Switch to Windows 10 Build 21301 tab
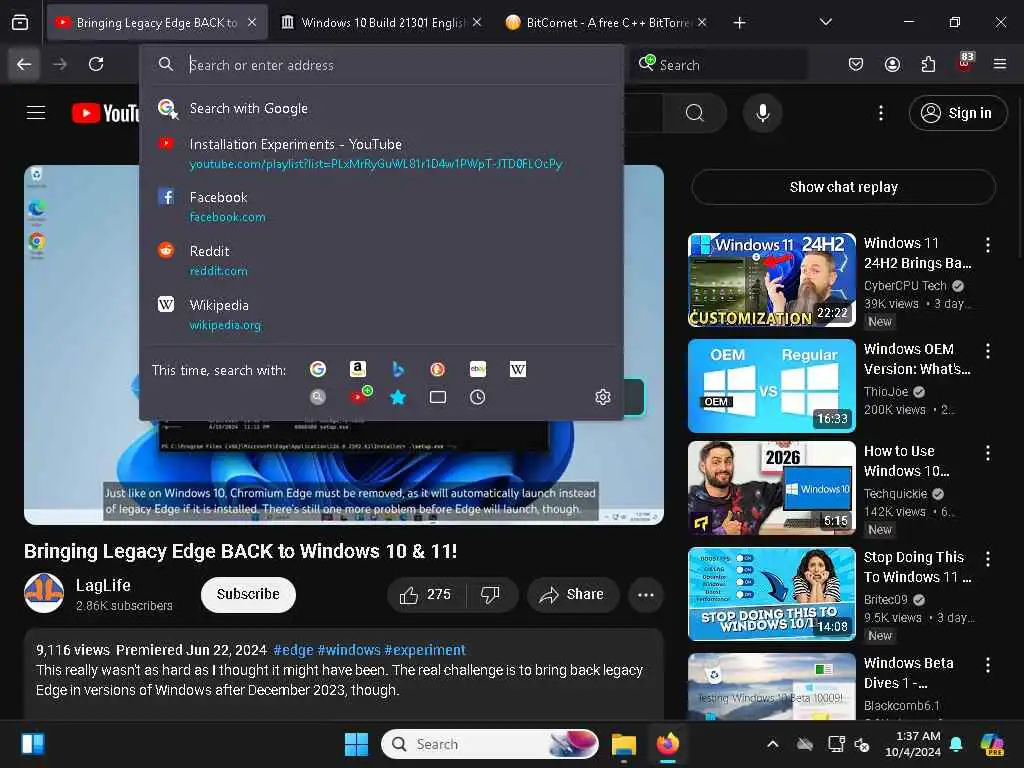 pos(382,23)
